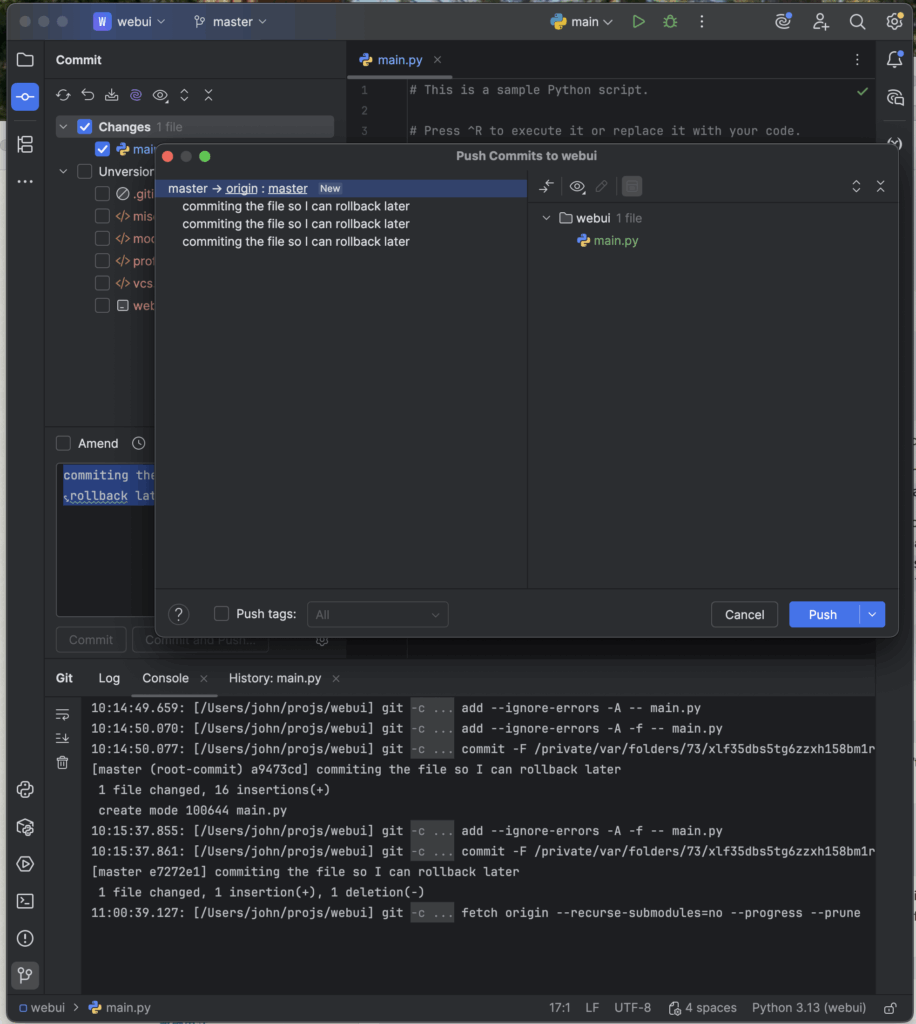Viewport: 916px width, 1024px height.
Task: Show commit message history clock
Action: (x=138, y=443)
